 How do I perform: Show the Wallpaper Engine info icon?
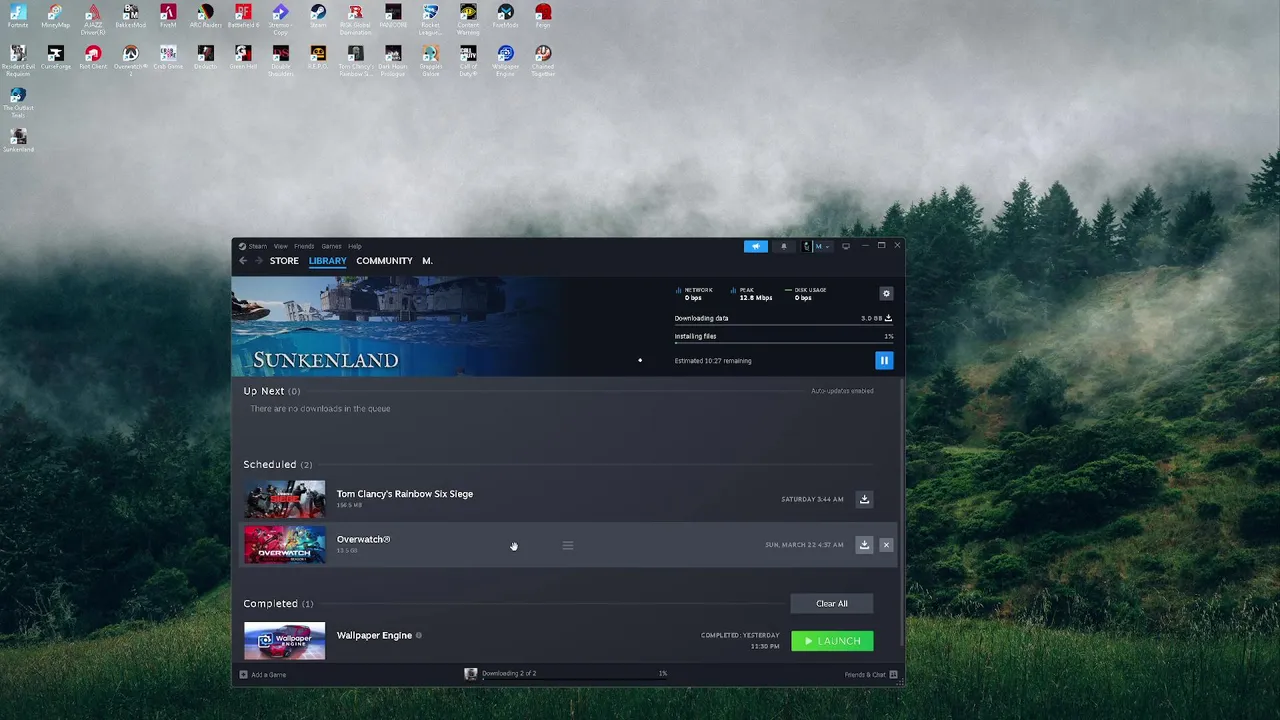pyautogui.click(x=419, y=636)
